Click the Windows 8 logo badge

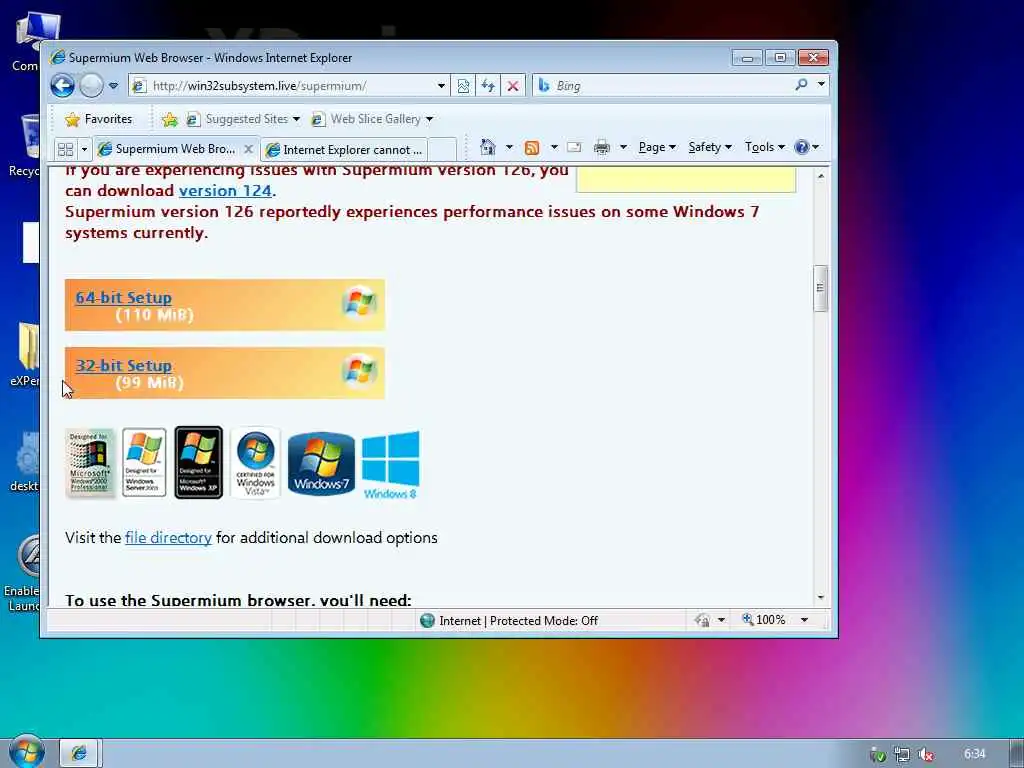tap(391, 466)
